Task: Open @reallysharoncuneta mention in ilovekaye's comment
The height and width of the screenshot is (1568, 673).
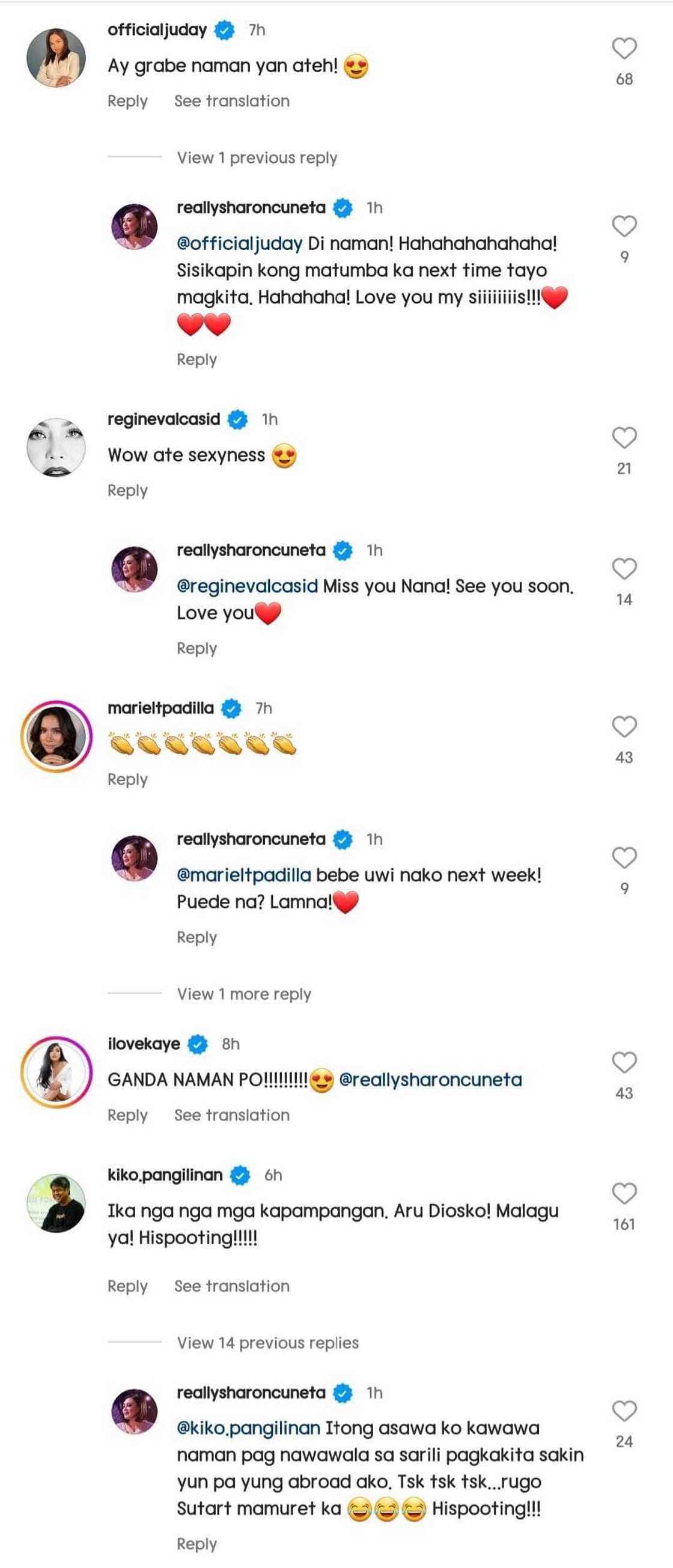Action: click(430, 1080)
